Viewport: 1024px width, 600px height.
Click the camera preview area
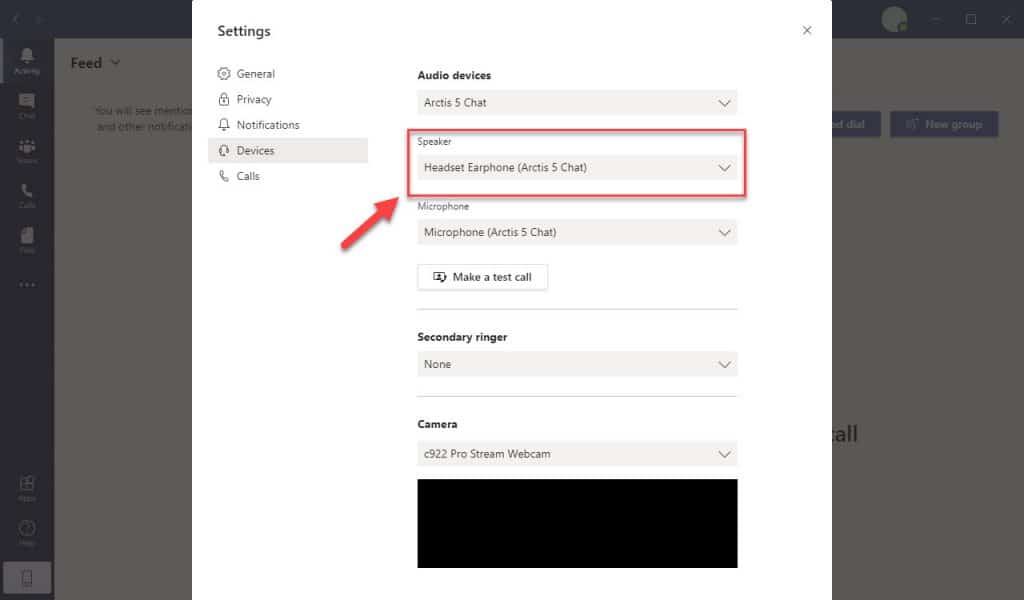click(577, 523)
